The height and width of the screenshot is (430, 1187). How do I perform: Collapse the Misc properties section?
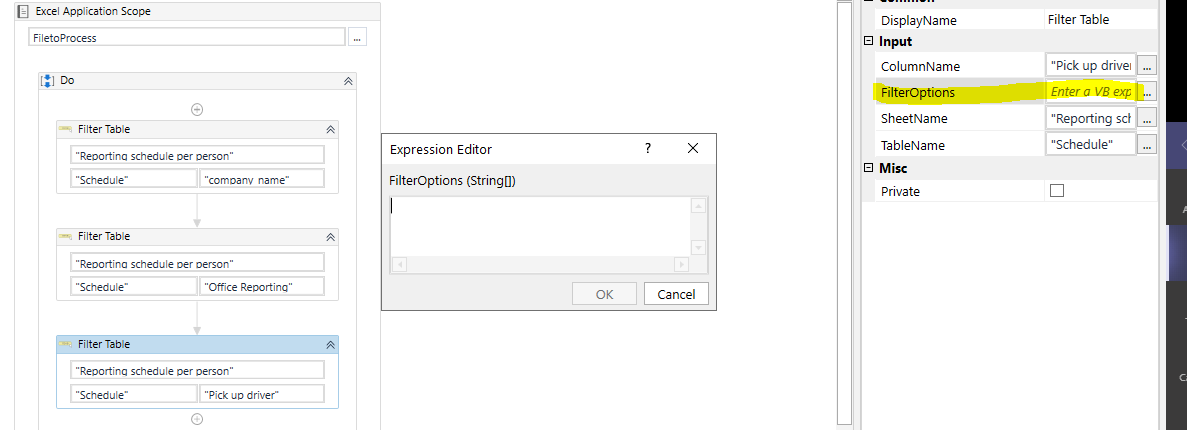pyautogui.click(x=868, y=168)
